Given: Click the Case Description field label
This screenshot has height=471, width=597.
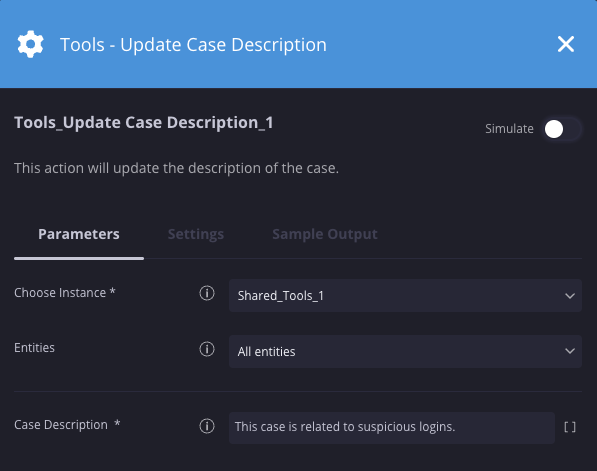Looking at the screenshot, I should click(x=67, y=425).
